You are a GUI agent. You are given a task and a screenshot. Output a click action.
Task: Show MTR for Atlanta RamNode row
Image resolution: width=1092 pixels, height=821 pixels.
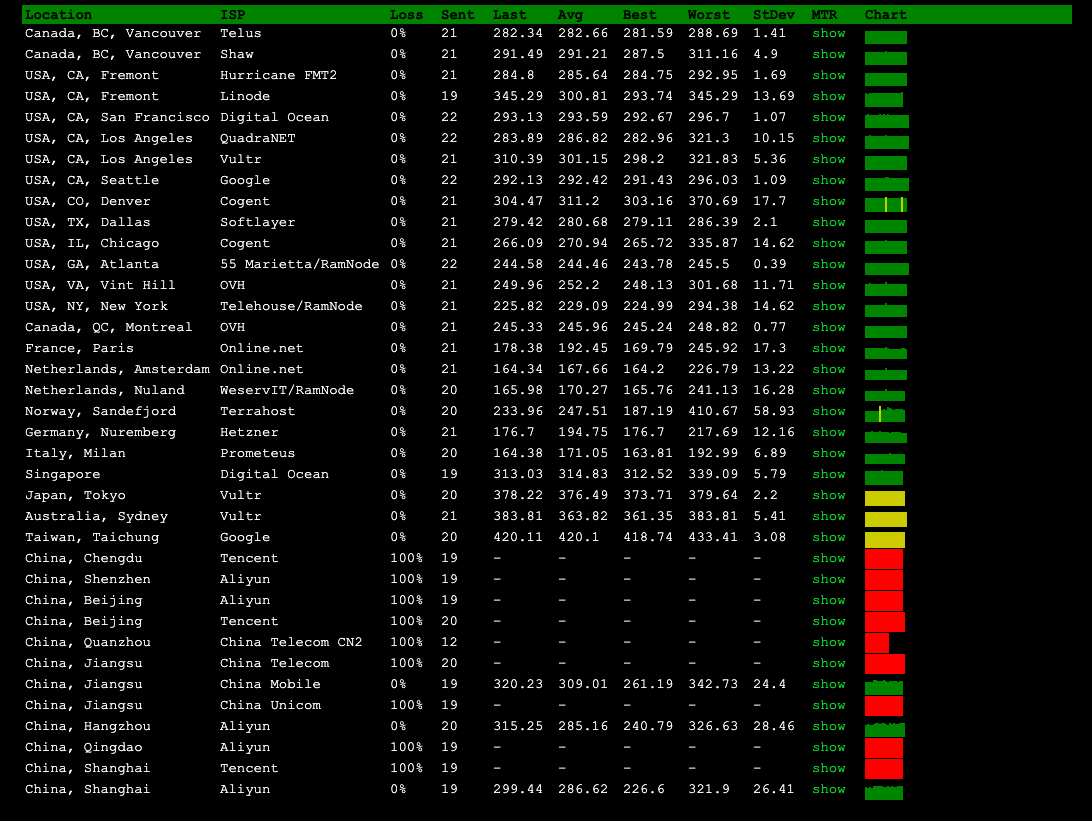pos(829,264)
